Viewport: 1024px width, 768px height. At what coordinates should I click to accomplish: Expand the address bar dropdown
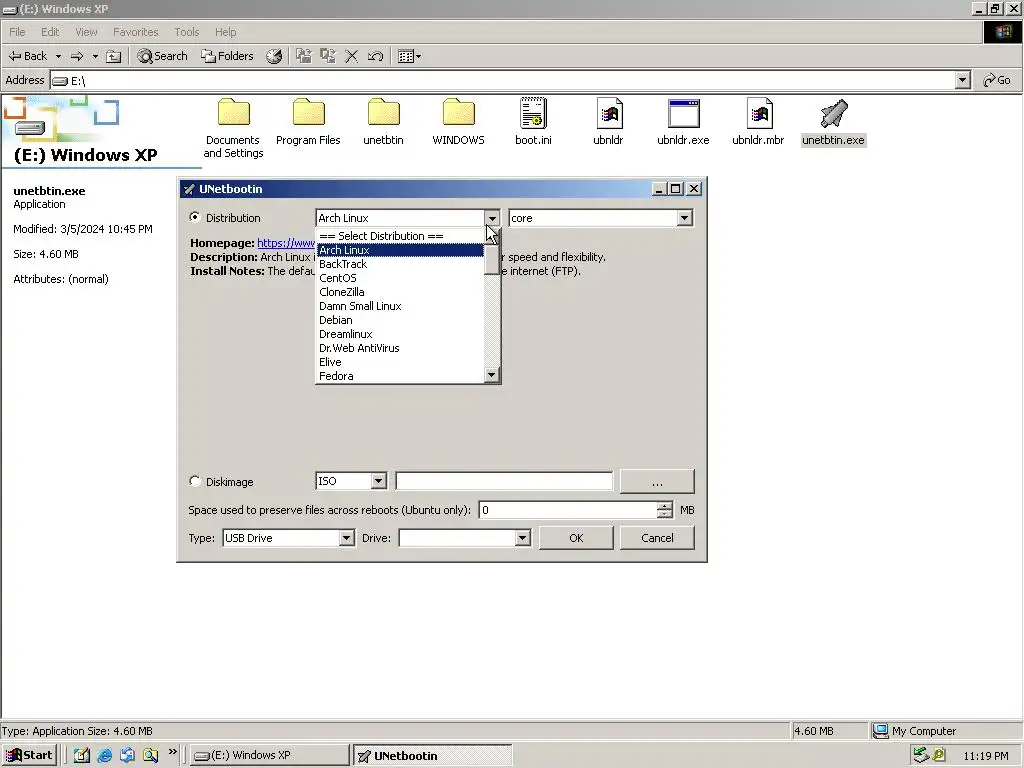click(x=962, y=80)
